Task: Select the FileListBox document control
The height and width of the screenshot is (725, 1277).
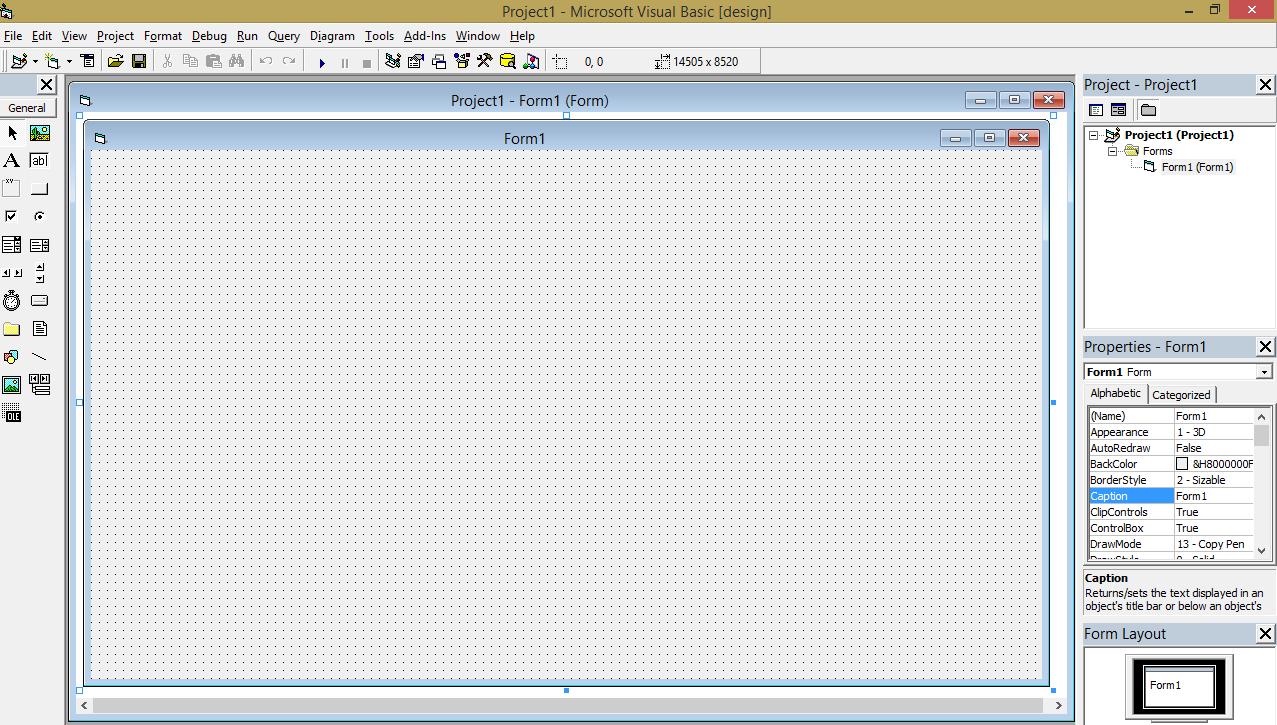Action: (x=40, y=328)
